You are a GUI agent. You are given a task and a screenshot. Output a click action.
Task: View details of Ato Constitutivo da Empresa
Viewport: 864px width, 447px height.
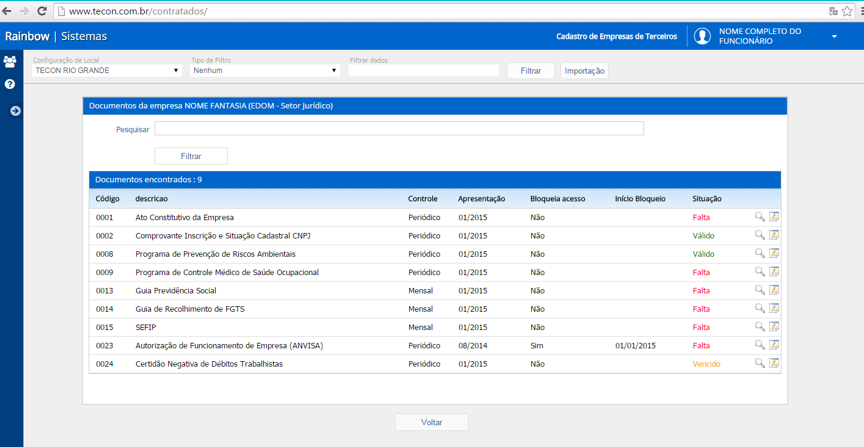(x=760, y=217)
